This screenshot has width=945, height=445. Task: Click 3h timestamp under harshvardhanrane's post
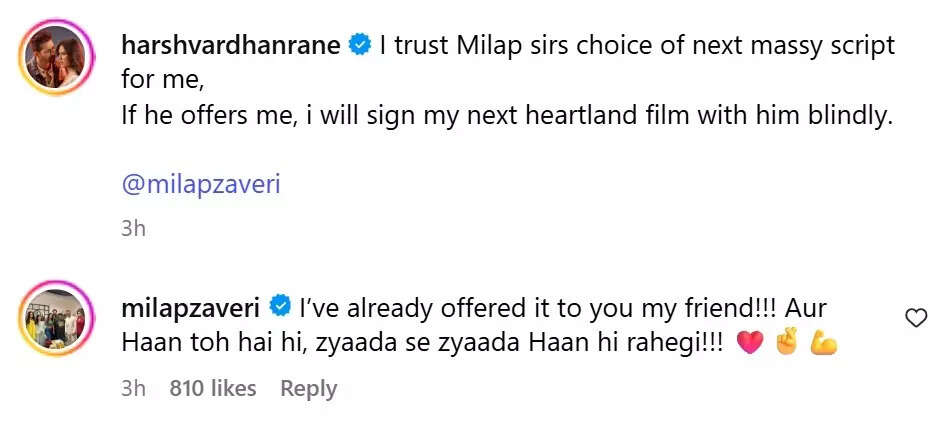[133, 228]
